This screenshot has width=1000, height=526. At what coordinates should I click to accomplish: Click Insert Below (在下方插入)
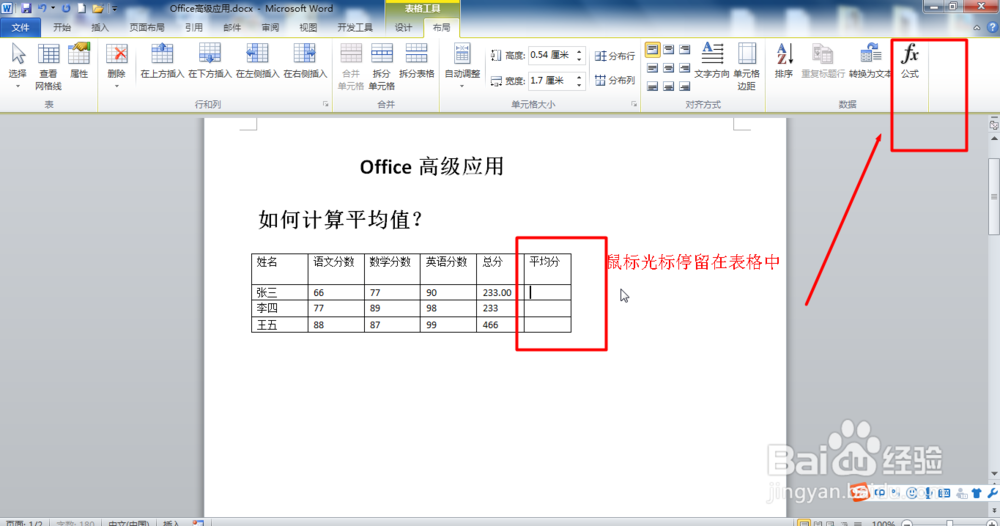[x=210, y=62]
